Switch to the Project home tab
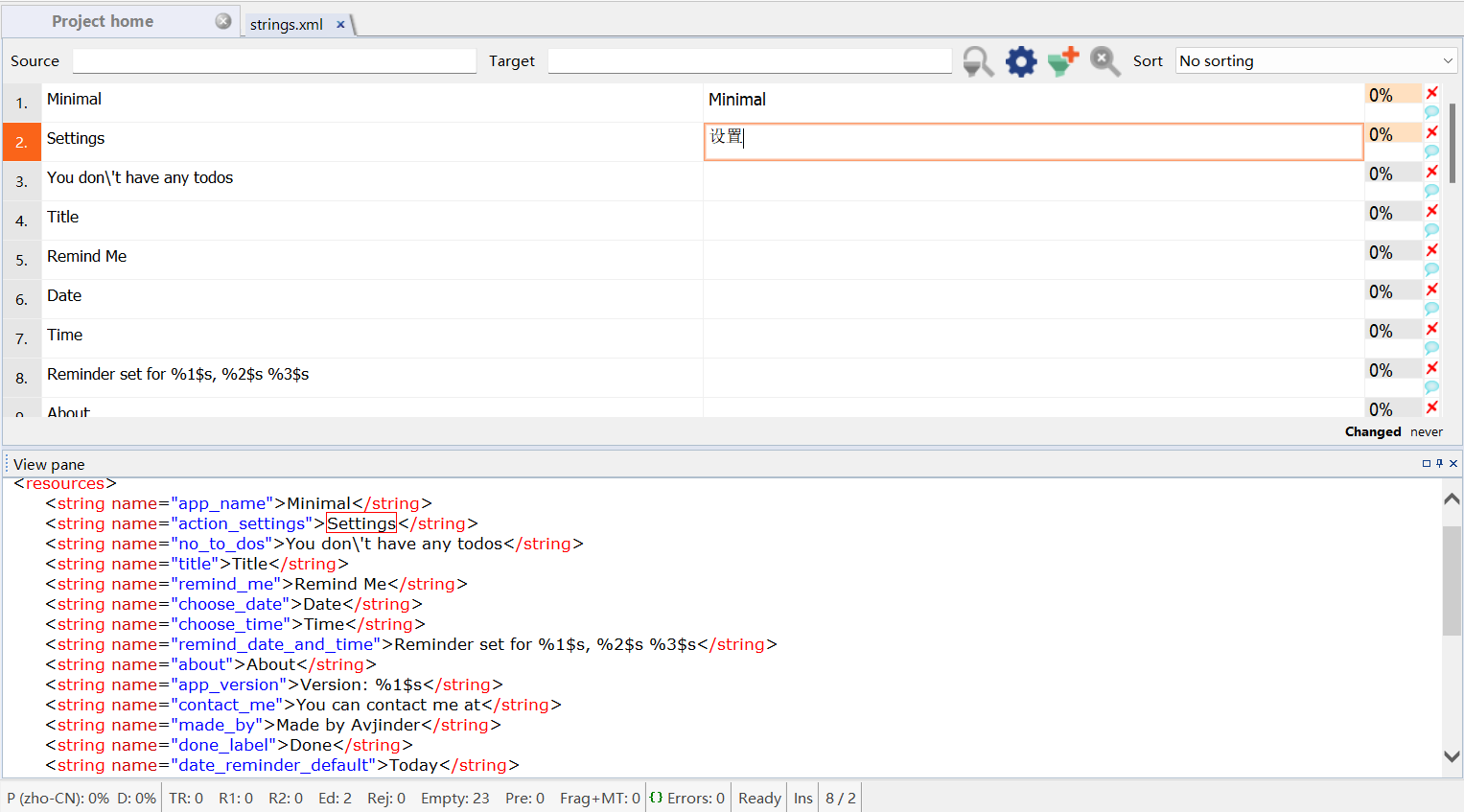Image resolution: width=1464 pixels, height=812 pixels. [103, 20]
